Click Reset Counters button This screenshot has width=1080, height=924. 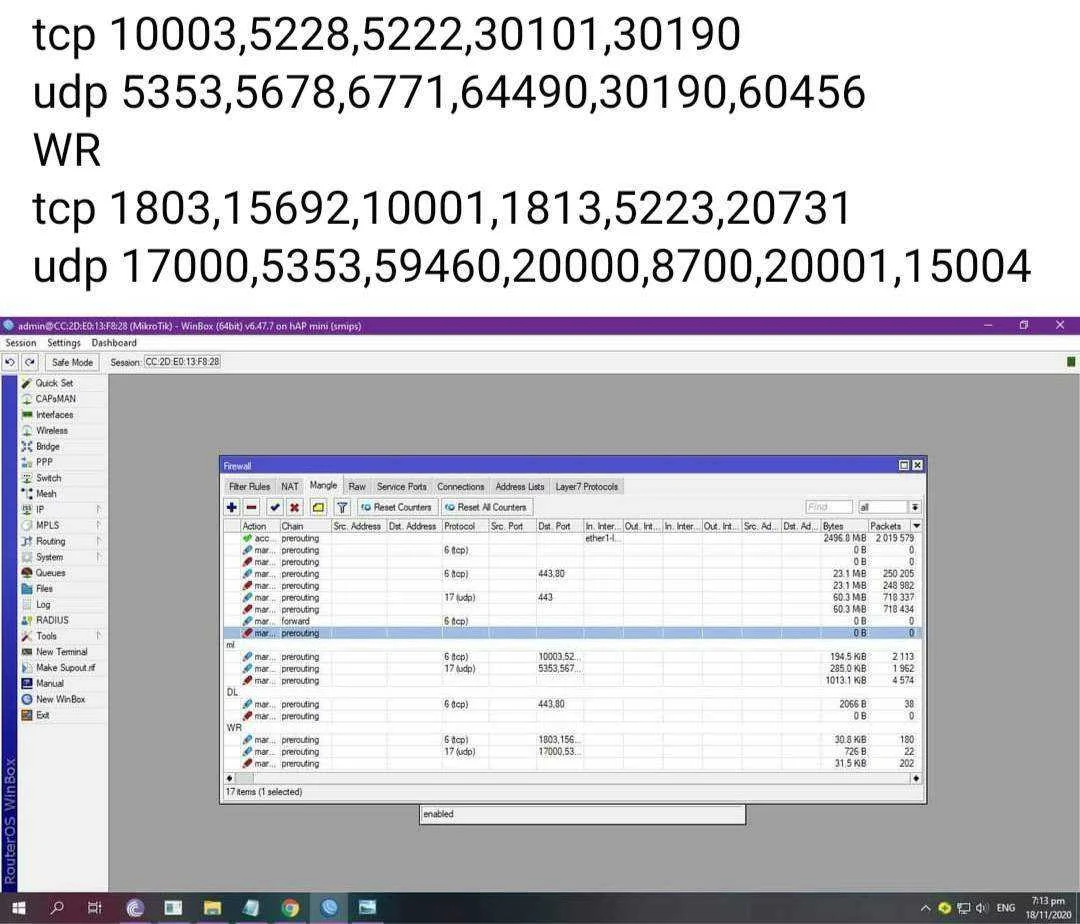pos(397,507)
